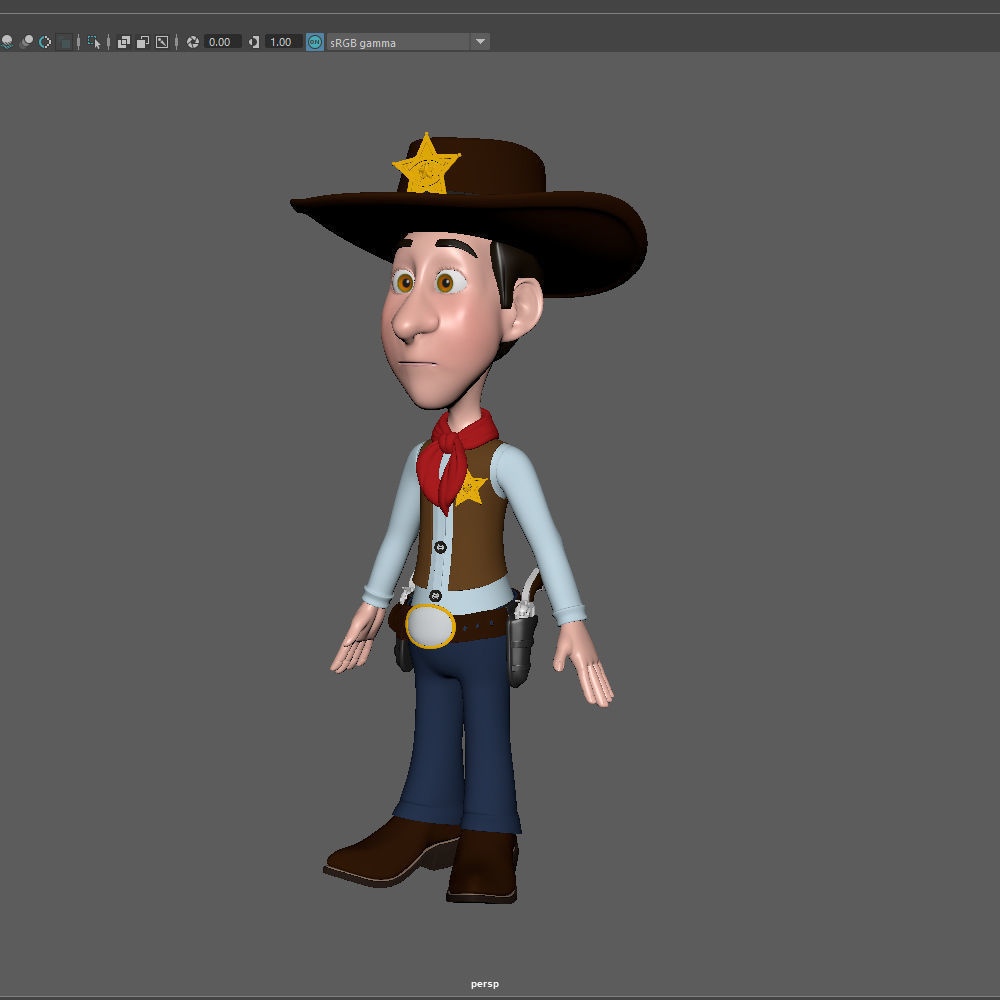
Task: Select the gold star badge on the vest
Action: (473, 489)
